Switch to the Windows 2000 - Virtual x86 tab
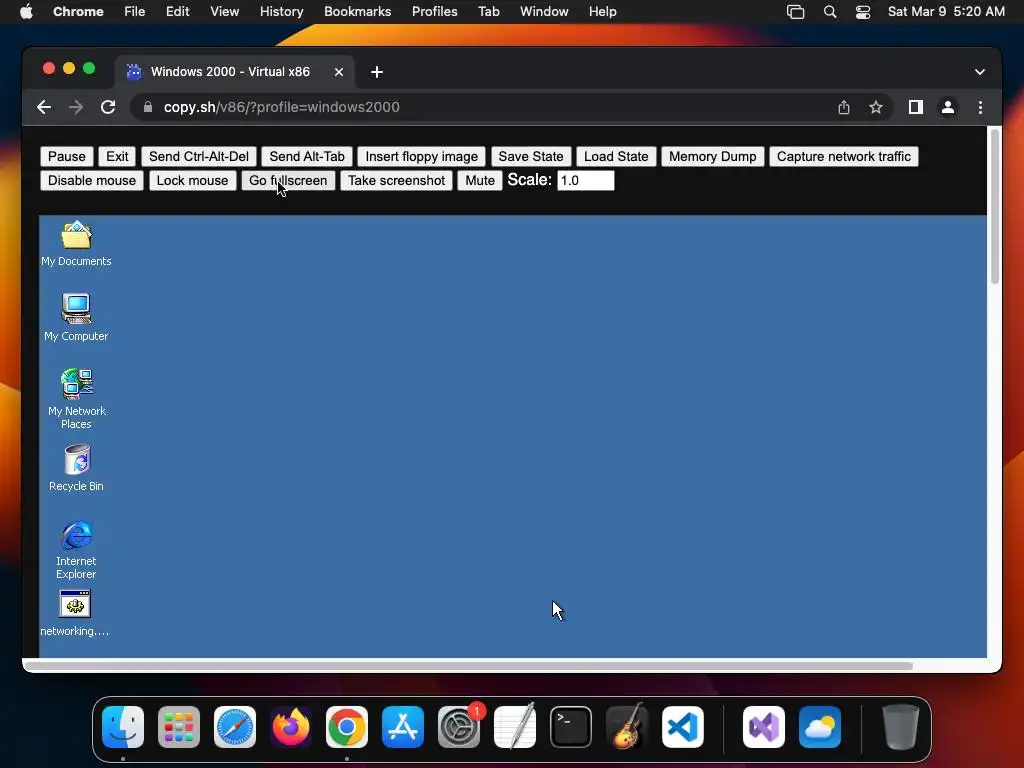 [x=230, y=72]
